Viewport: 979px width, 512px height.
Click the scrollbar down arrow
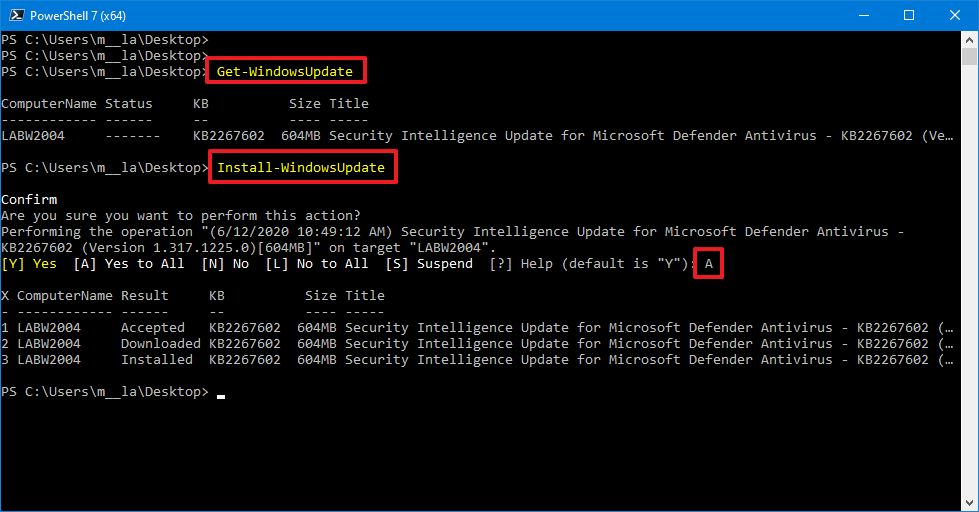point(970,503)
